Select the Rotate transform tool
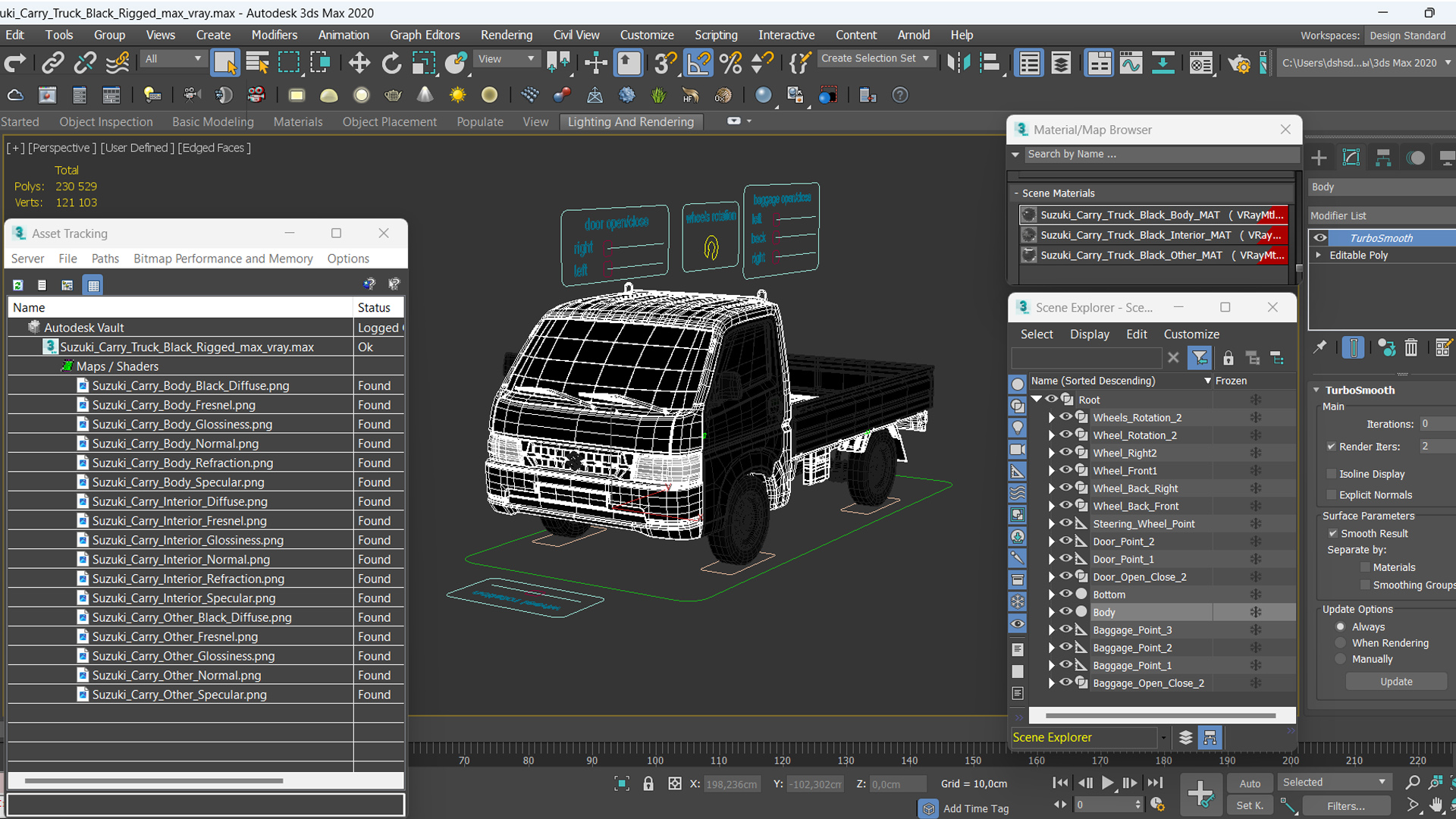This screenshot has width=1456, height=819. tap(391, 63)
